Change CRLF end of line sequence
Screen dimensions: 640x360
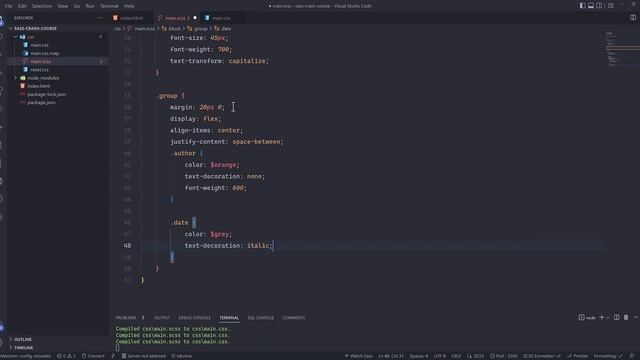456,356
